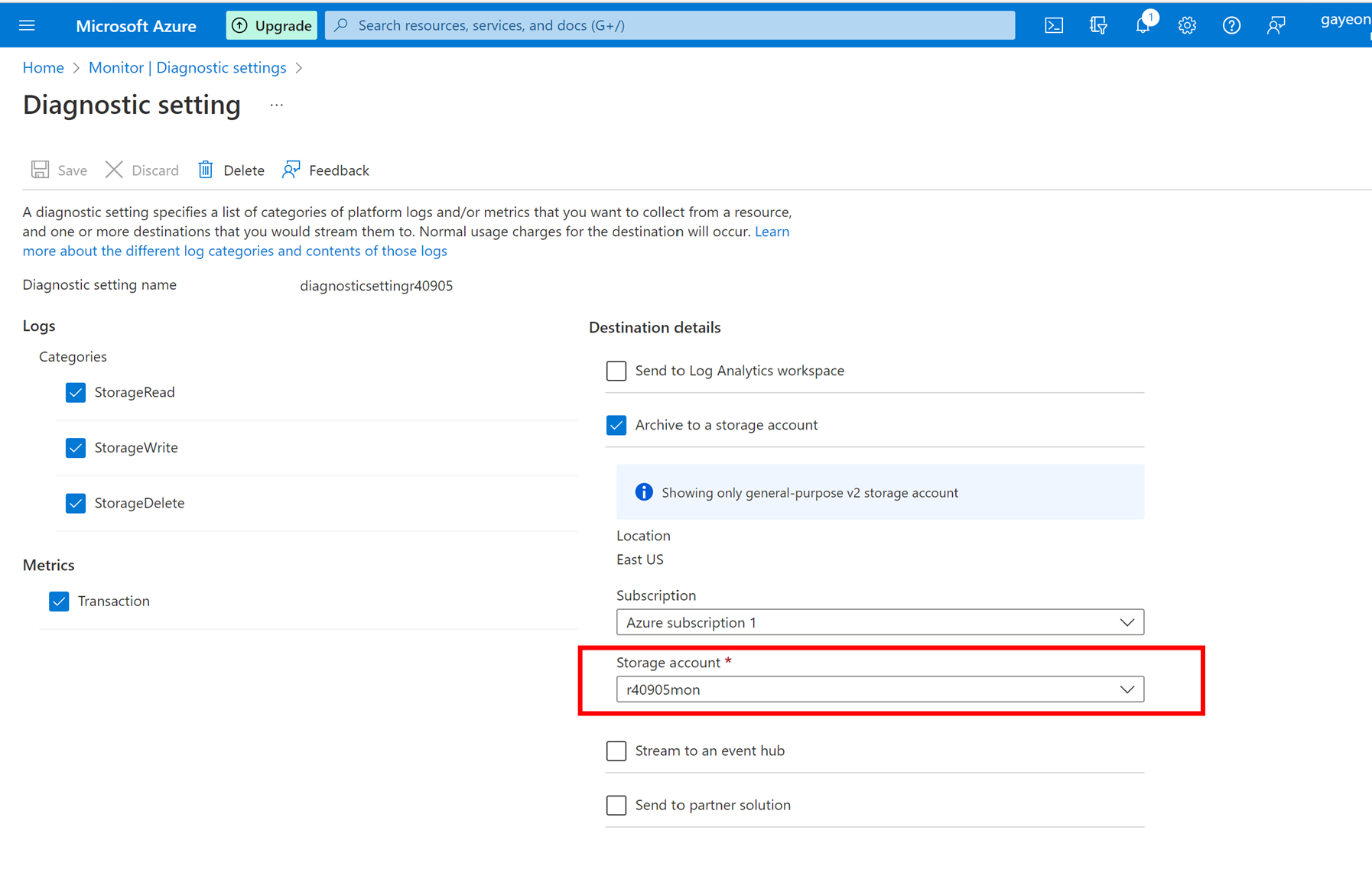Expand the Subscription dropdown
Viewport: 1372px width, 879px height.
879,622
